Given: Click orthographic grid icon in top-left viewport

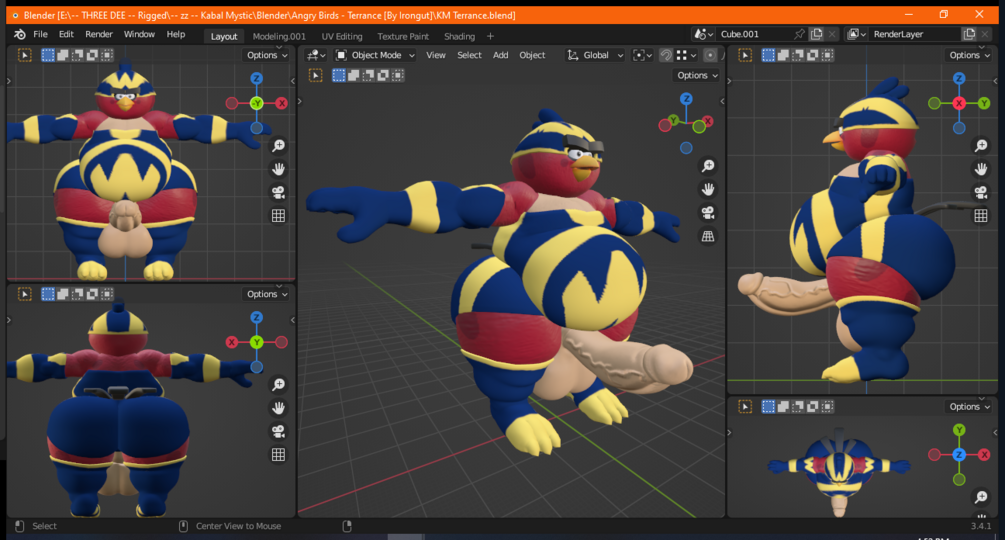Looking at the screenshot, I should coord(278,216).
